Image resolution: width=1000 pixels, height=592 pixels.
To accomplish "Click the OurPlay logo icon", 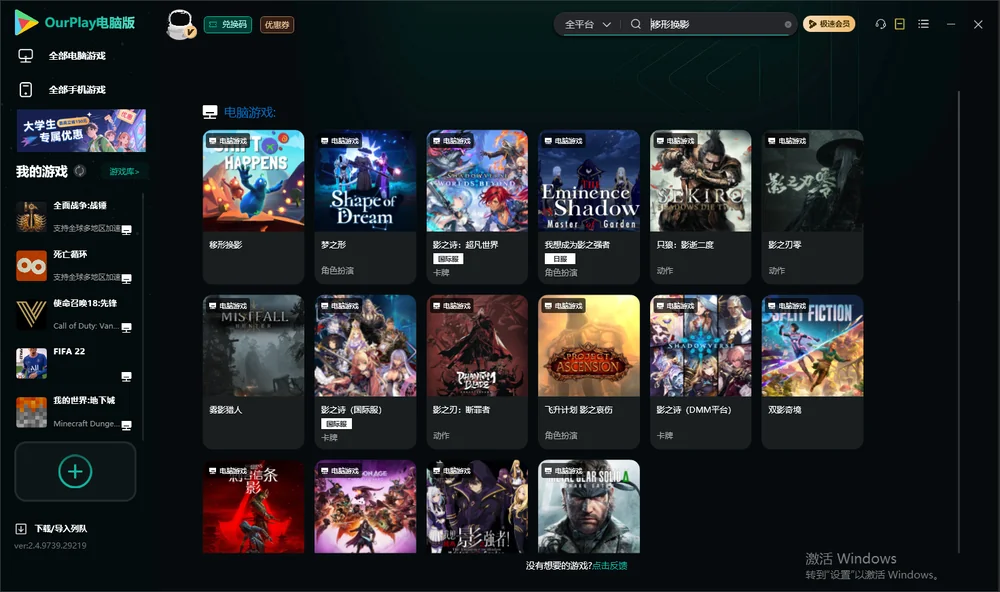I will pyautogui.click(x=26, y=23).
